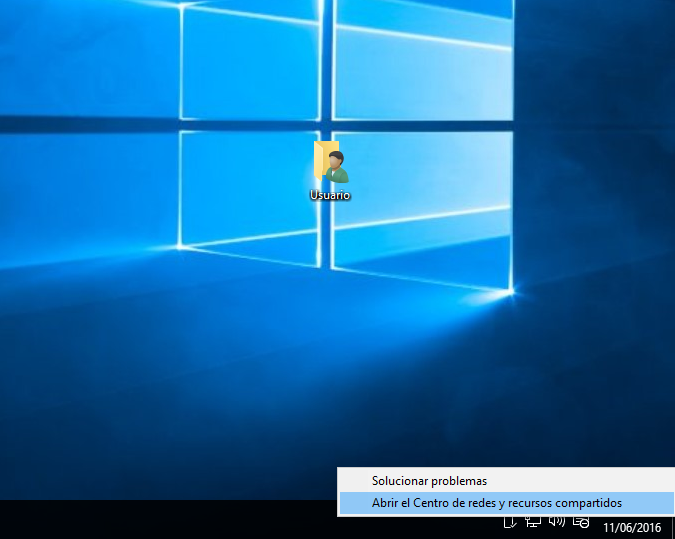The image size is (675, 539).
Task: Open 'Abrir el Centro de redes y recursos compartidos'
Action: [x=506, y=503]
